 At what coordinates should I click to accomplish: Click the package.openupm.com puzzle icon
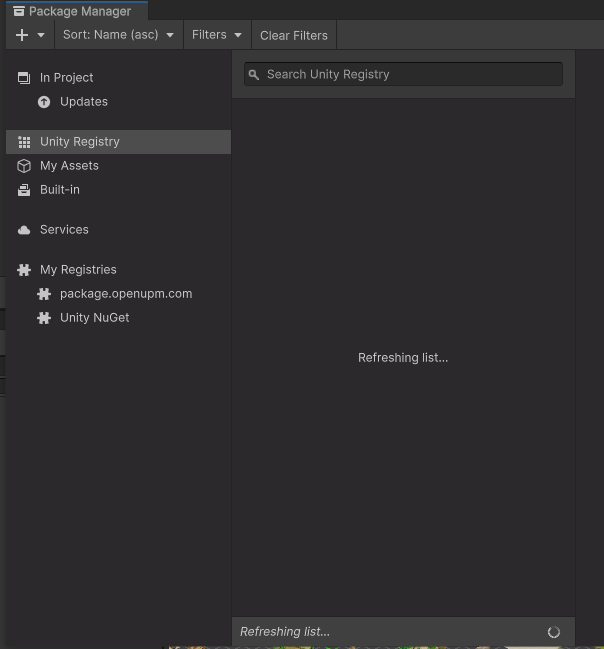tap(44, 294)
